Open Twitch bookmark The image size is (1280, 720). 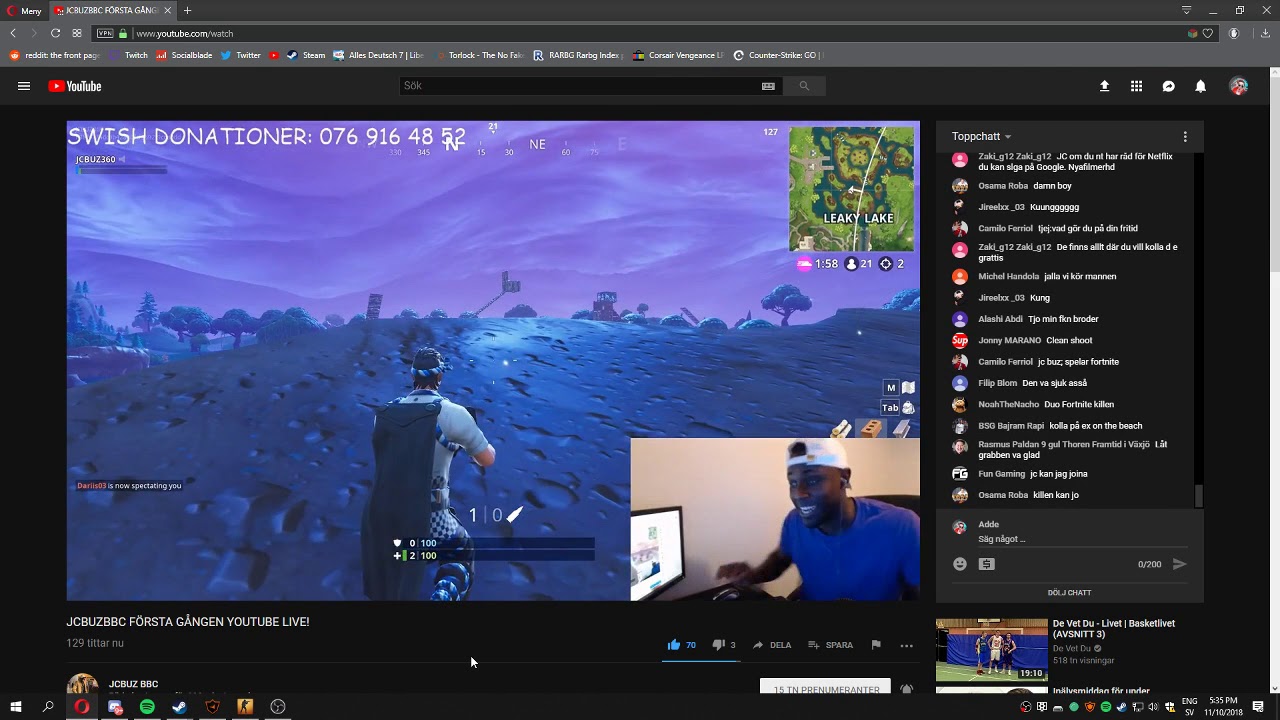coord(129,56)
